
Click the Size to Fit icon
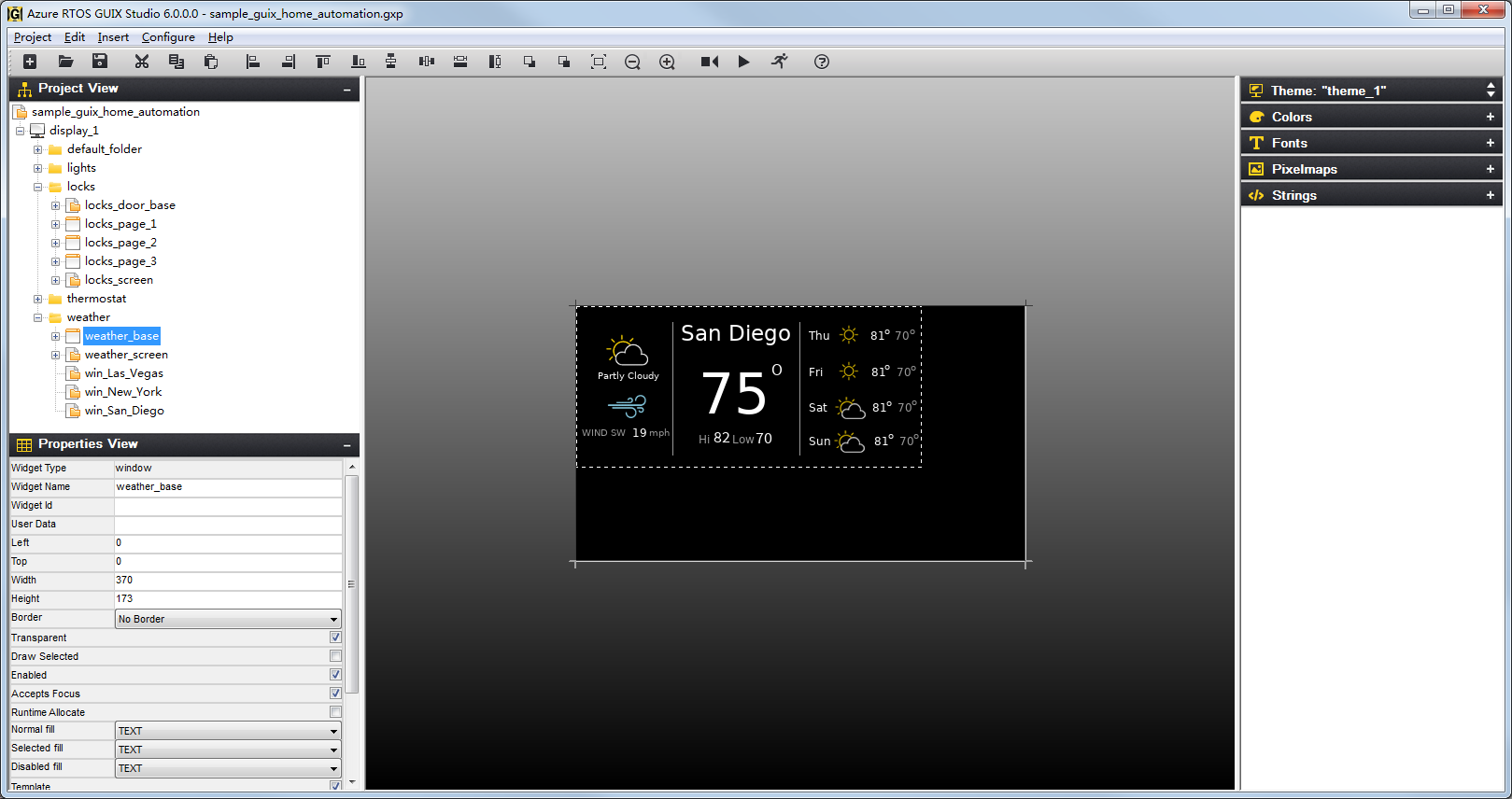(599, 62)
